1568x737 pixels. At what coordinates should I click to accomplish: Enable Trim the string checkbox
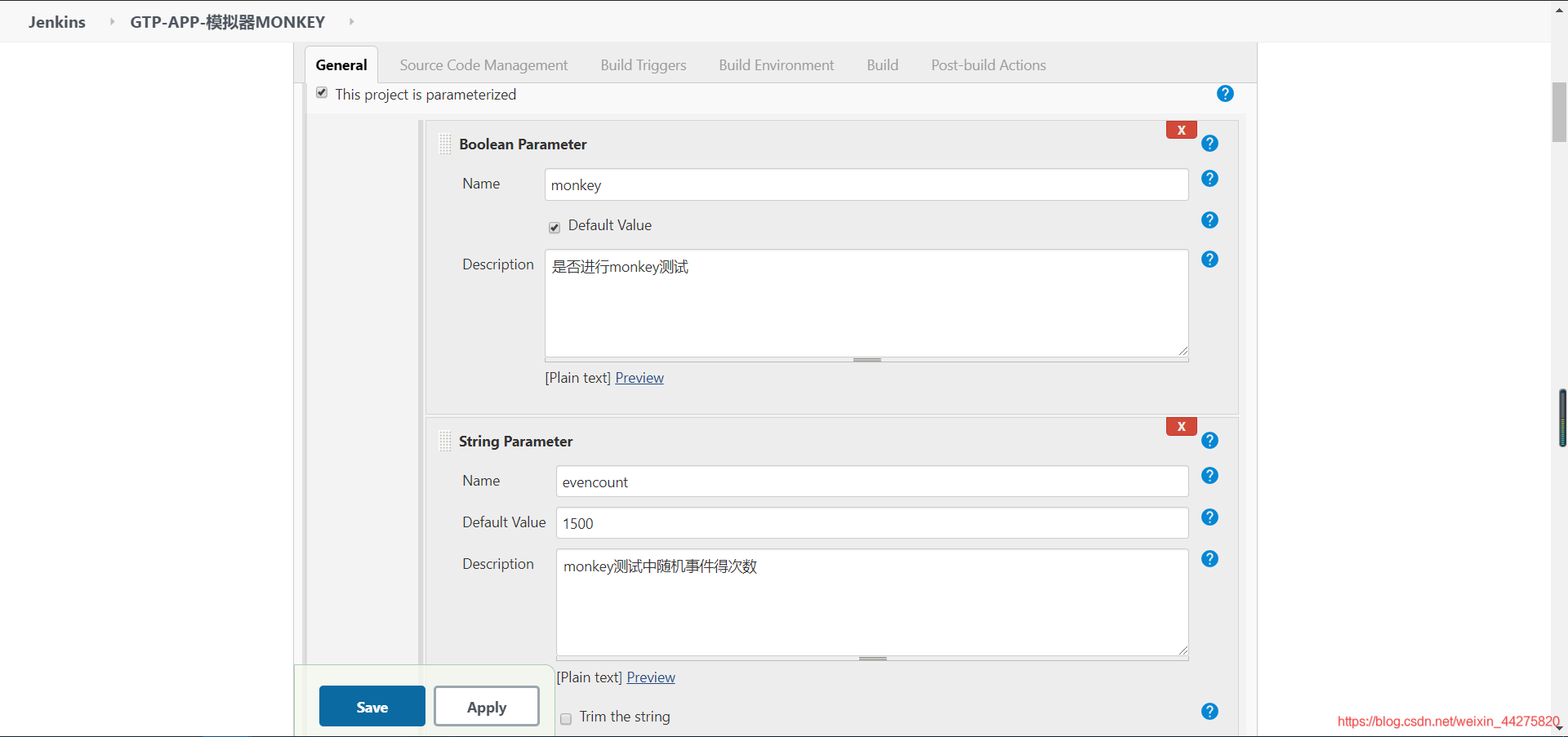coord(566,718)
